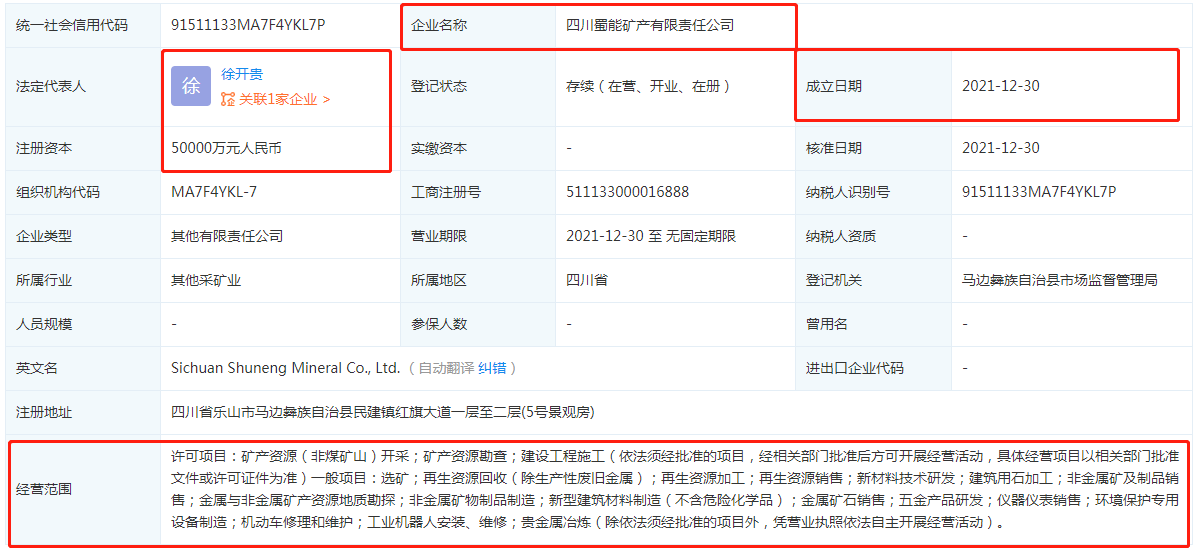Click company type 其他有限责任公司
Screen dimensions: 1194x549
tap(227, 236)
